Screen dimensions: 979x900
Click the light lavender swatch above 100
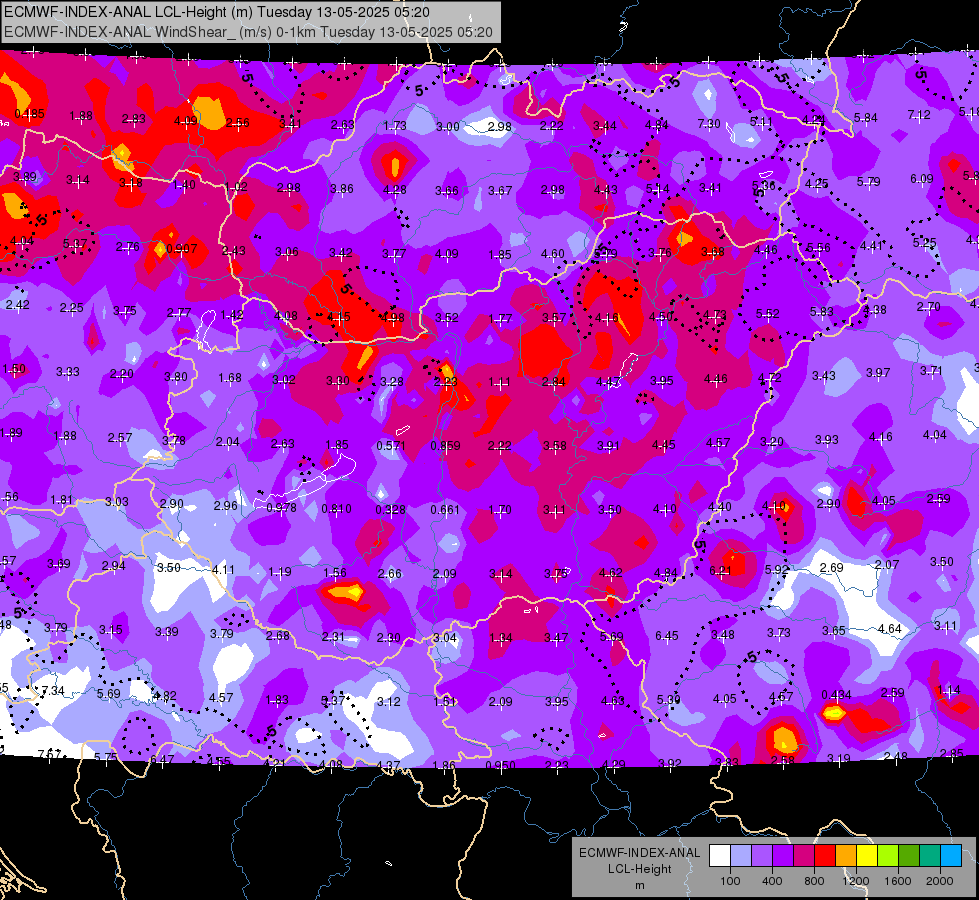pos(741,855)
